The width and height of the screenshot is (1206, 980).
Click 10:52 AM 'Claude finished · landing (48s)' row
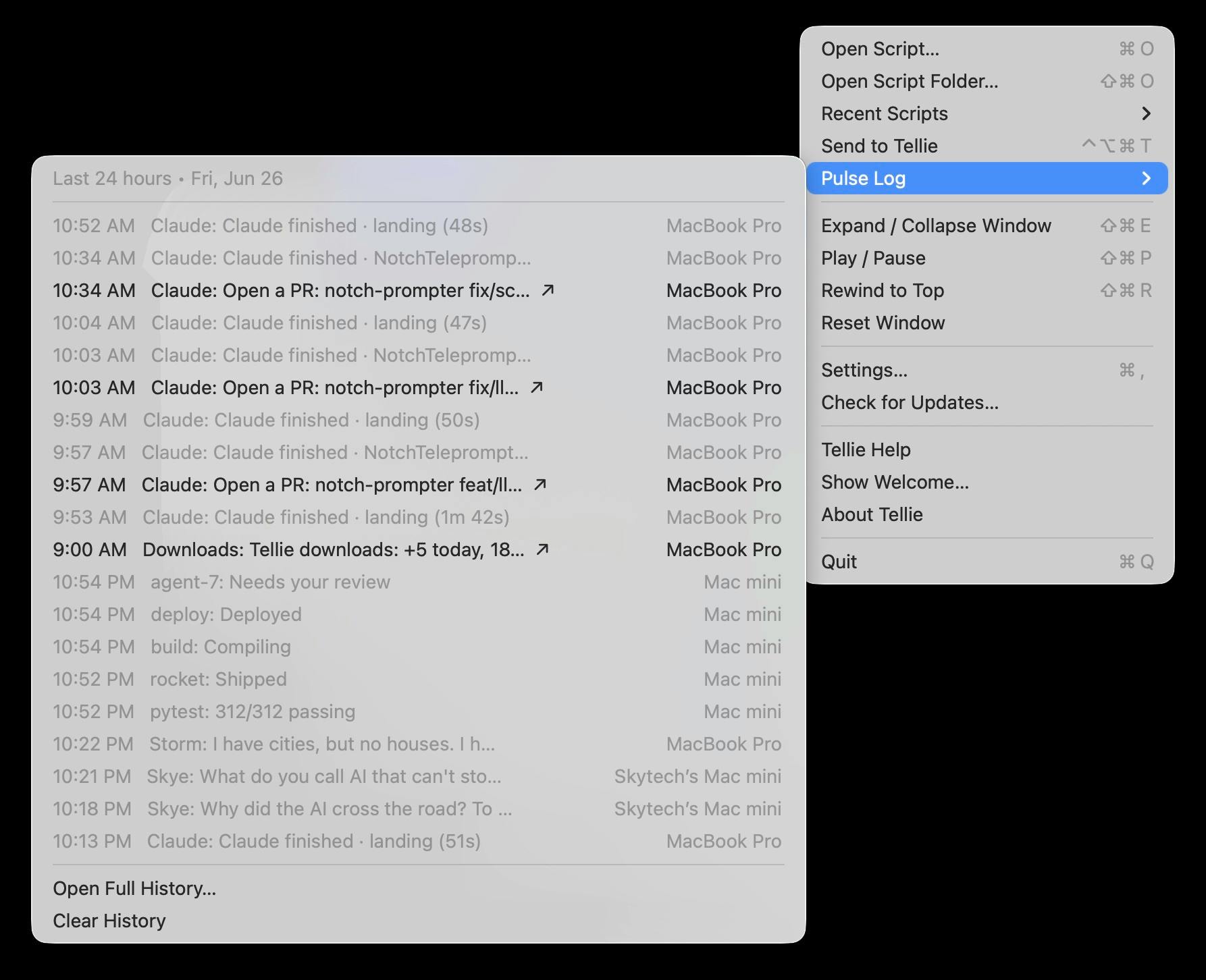[419, 225]
